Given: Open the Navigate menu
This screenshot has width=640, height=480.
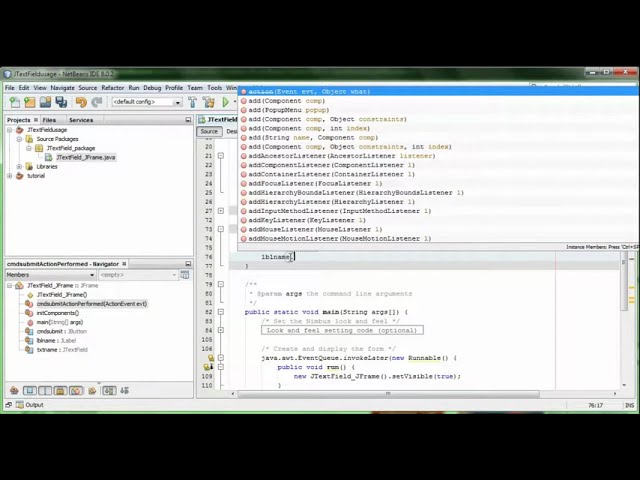Looking at the screenshot, I should click(x=62, y=88).
